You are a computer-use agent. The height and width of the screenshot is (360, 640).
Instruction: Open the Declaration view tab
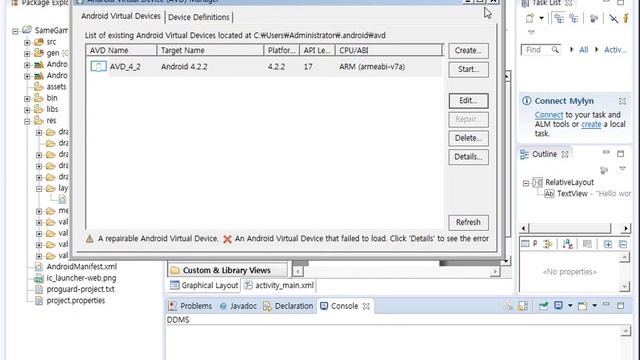(x=288, y=306)
